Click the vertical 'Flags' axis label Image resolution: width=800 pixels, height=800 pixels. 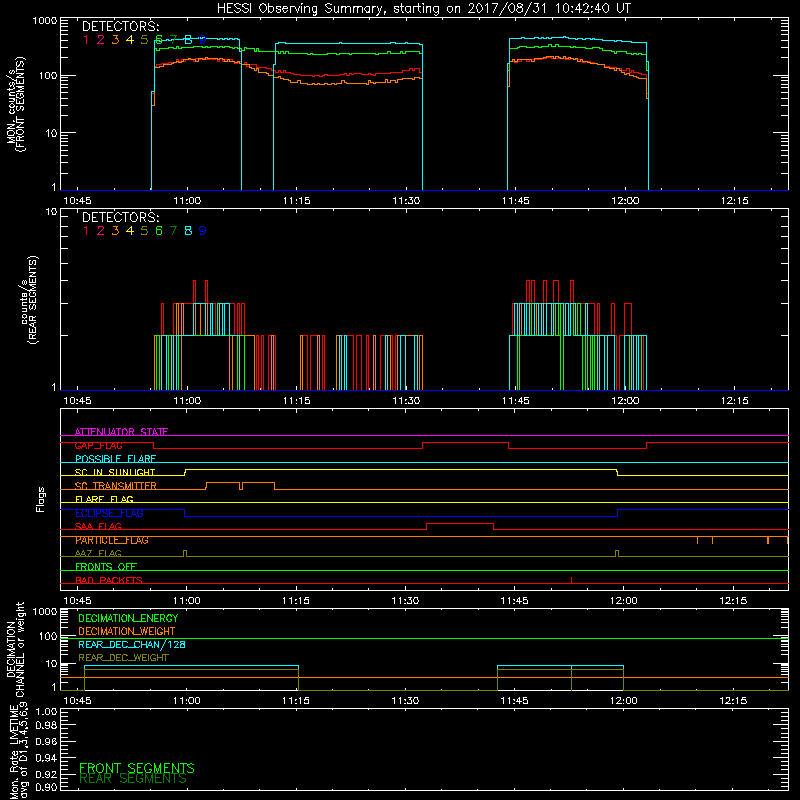[41, 499]
